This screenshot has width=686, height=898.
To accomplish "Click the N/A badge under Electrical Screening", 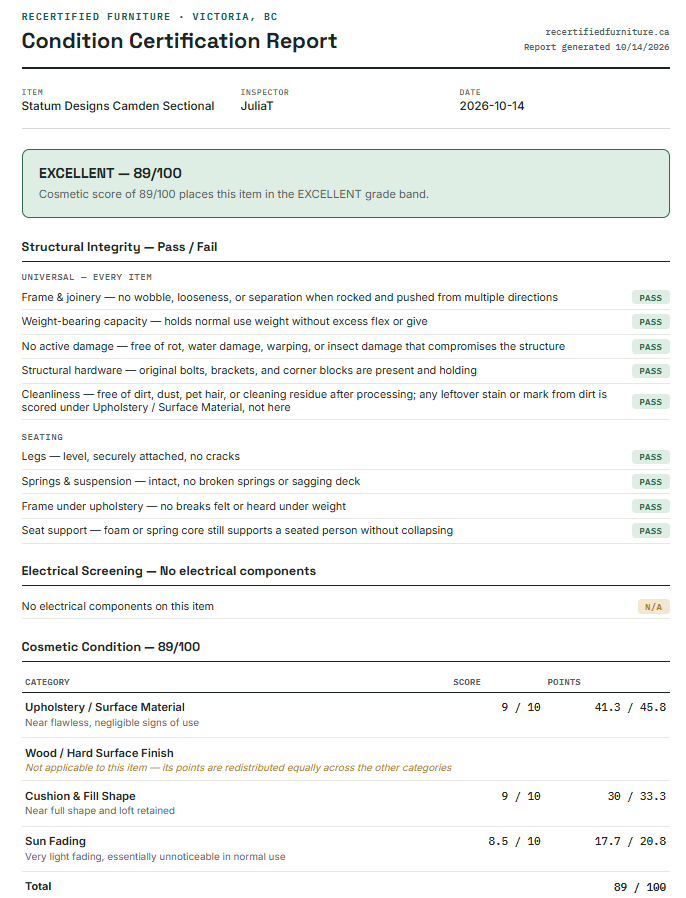I will [653, 607].
